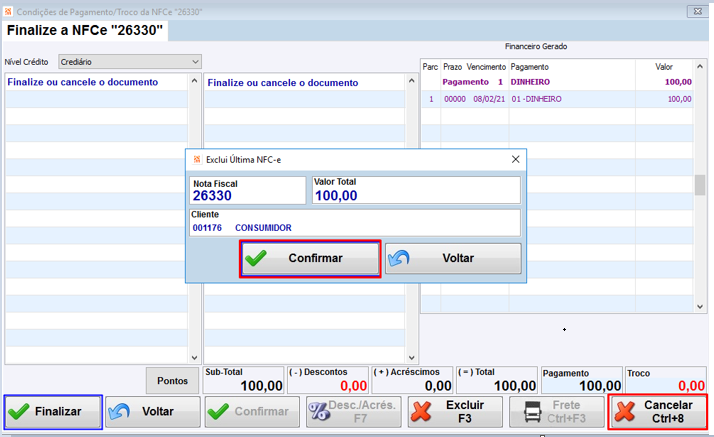Close the Exclui Última NFC-e dialog
Viewport: 714px width, 437px height.
point(515,159)
